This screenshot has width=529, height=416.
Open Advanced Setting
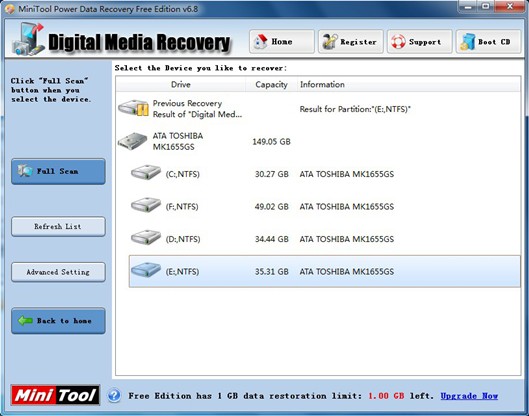[58, 272]
